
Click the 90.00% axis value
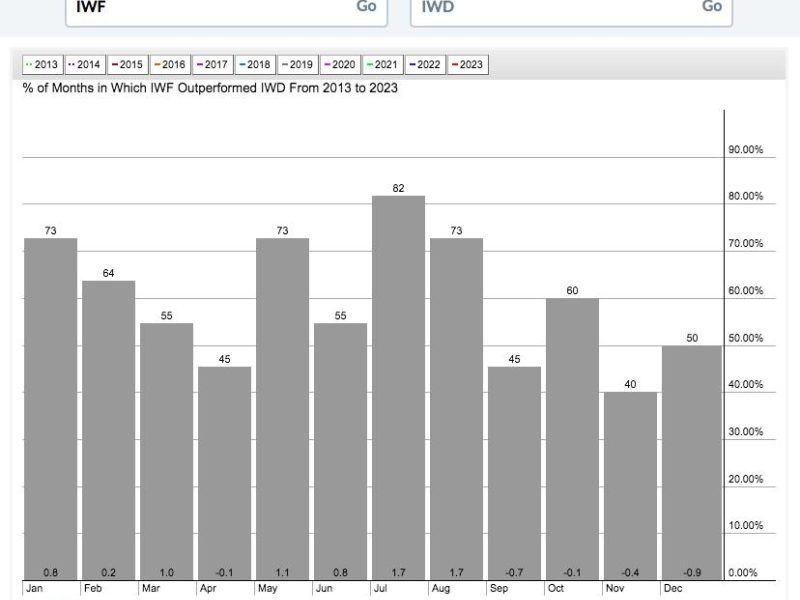745,149
